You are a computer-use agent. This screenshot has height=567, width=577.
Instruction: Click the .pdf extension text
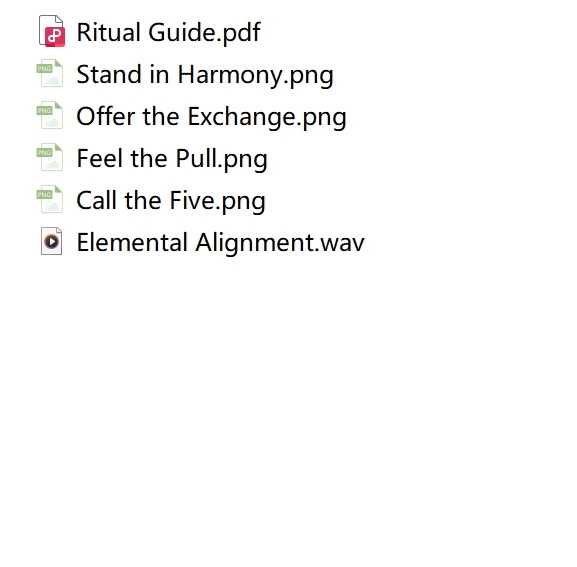(238, 33)
